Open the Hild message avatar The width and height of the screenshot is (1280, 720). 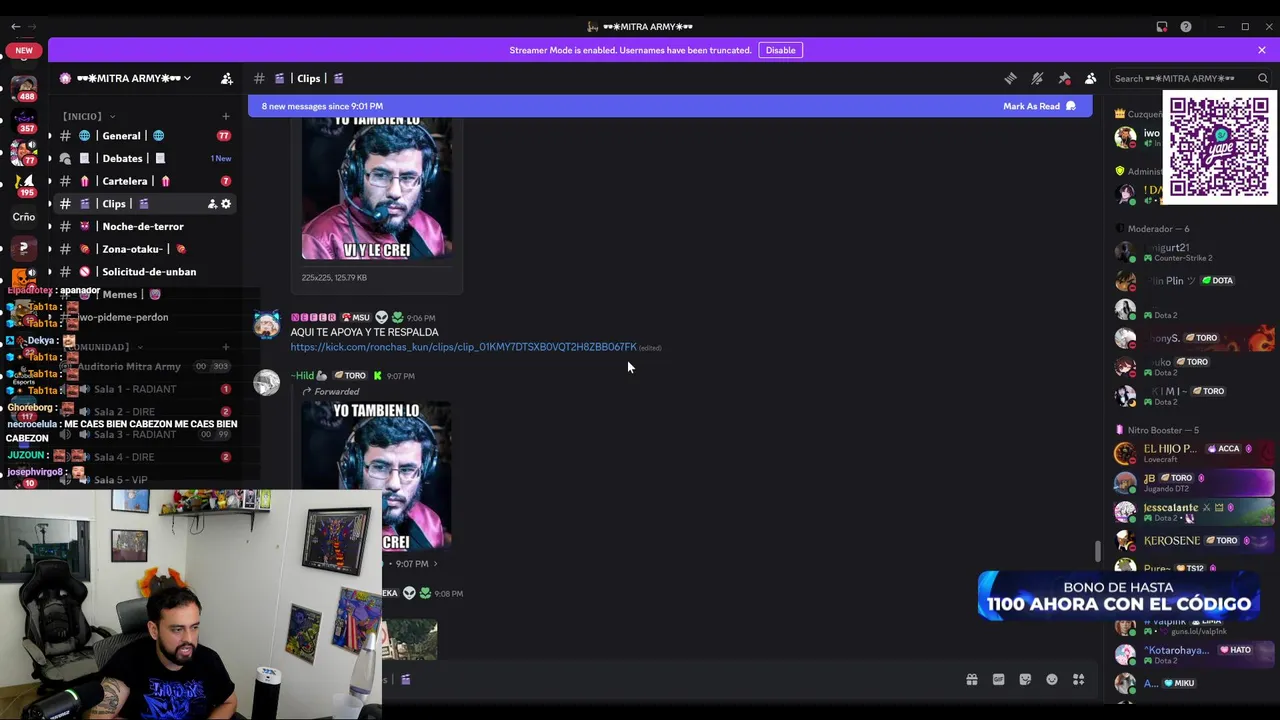click(267, 383)
